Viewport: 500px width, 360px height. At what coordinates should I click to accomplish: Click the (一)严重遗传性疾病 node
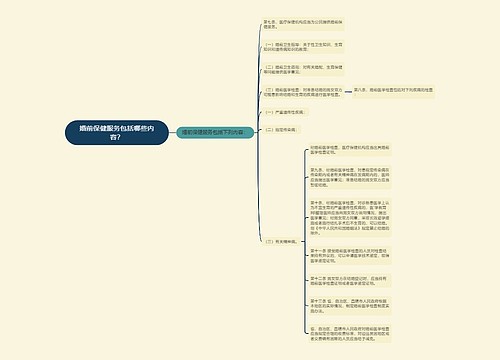click(285, 112)
